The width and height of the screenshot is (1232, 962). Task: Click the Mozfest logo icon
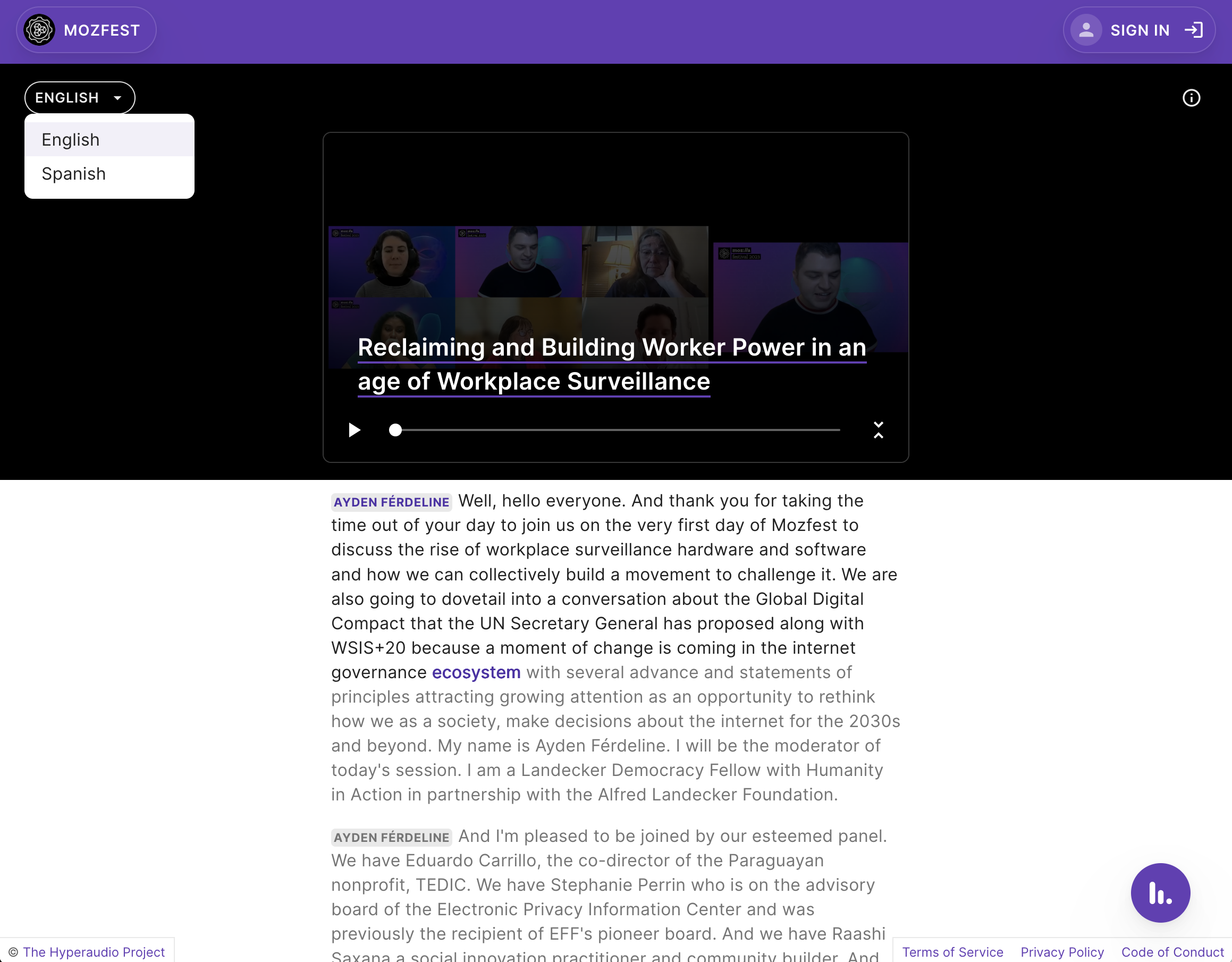(39, 29)
